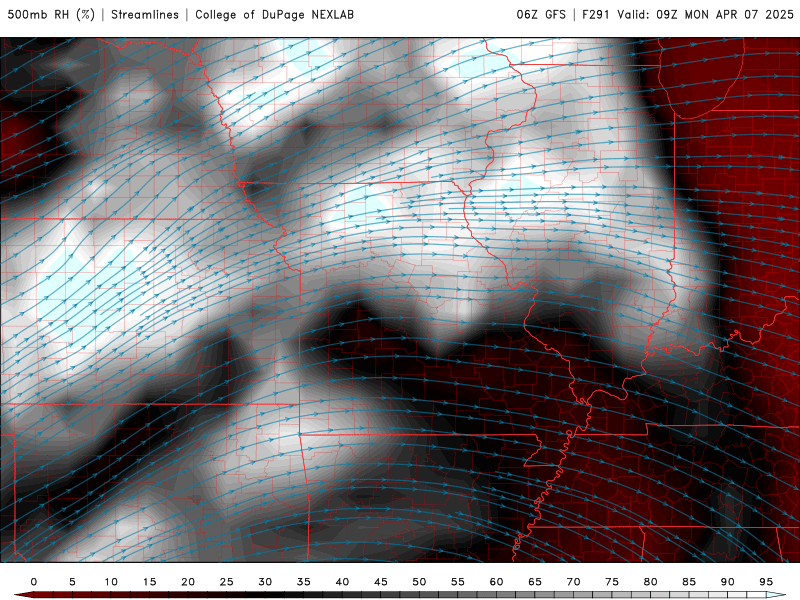Pick the "30" legend value
Screen dimensions: 800x600
pos(265,582)
